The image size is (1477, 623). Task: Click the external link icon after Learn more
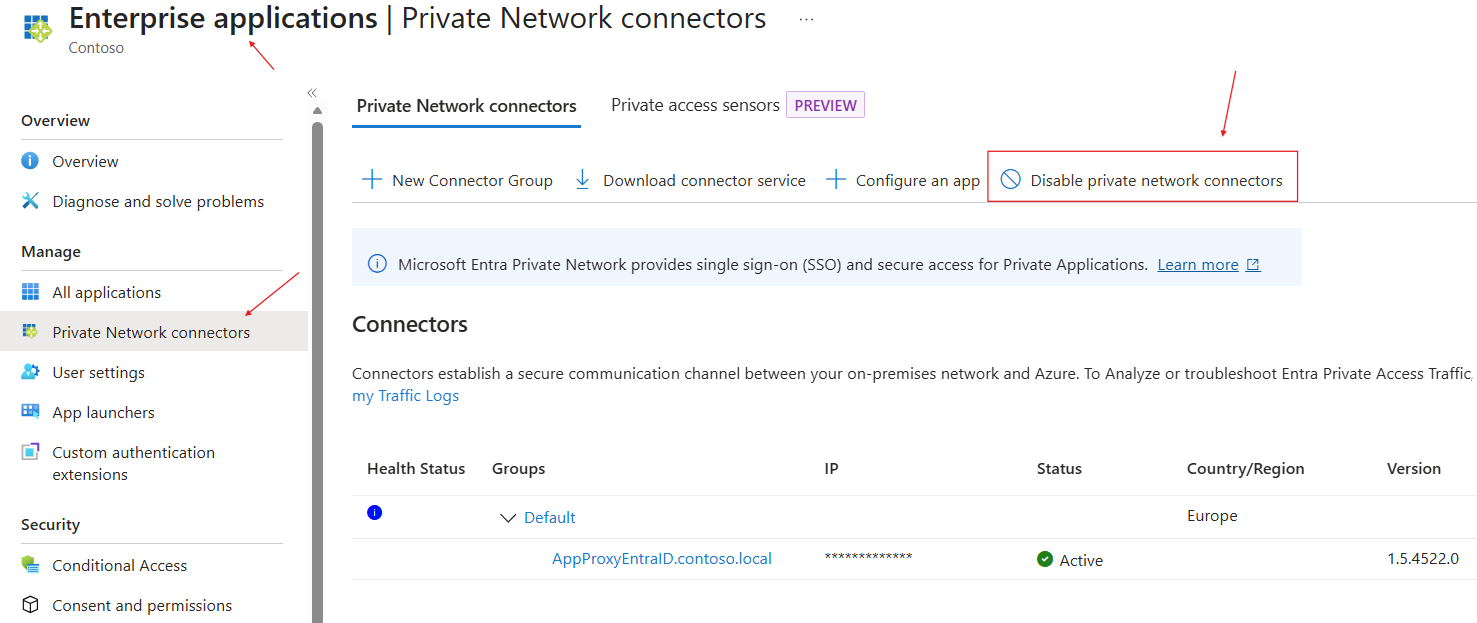tap(1253, 265)
